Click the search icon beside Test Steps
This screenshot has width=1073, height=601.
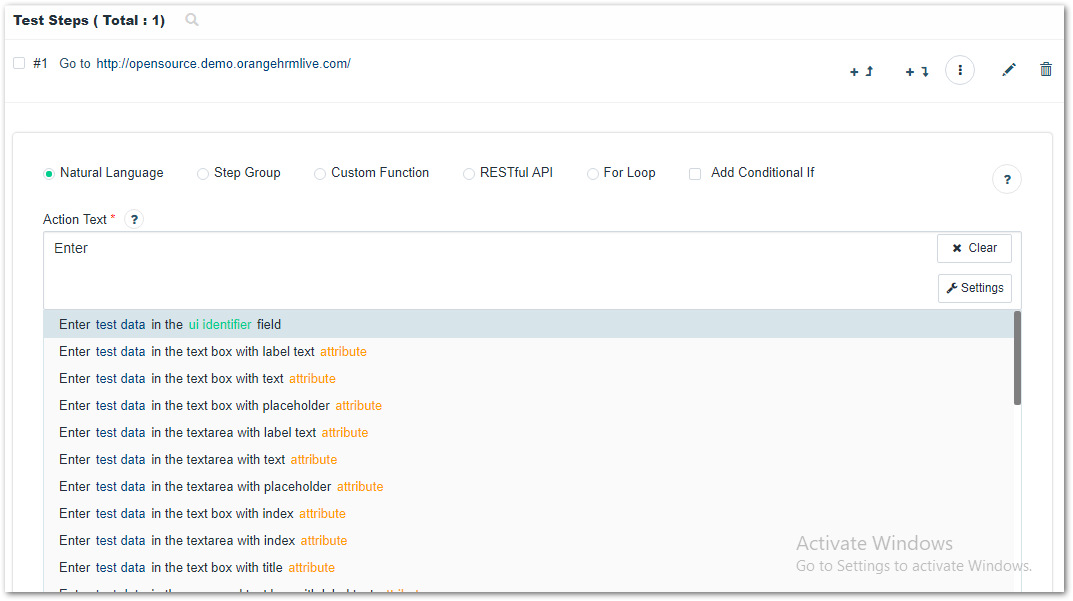tap(192, 20)
